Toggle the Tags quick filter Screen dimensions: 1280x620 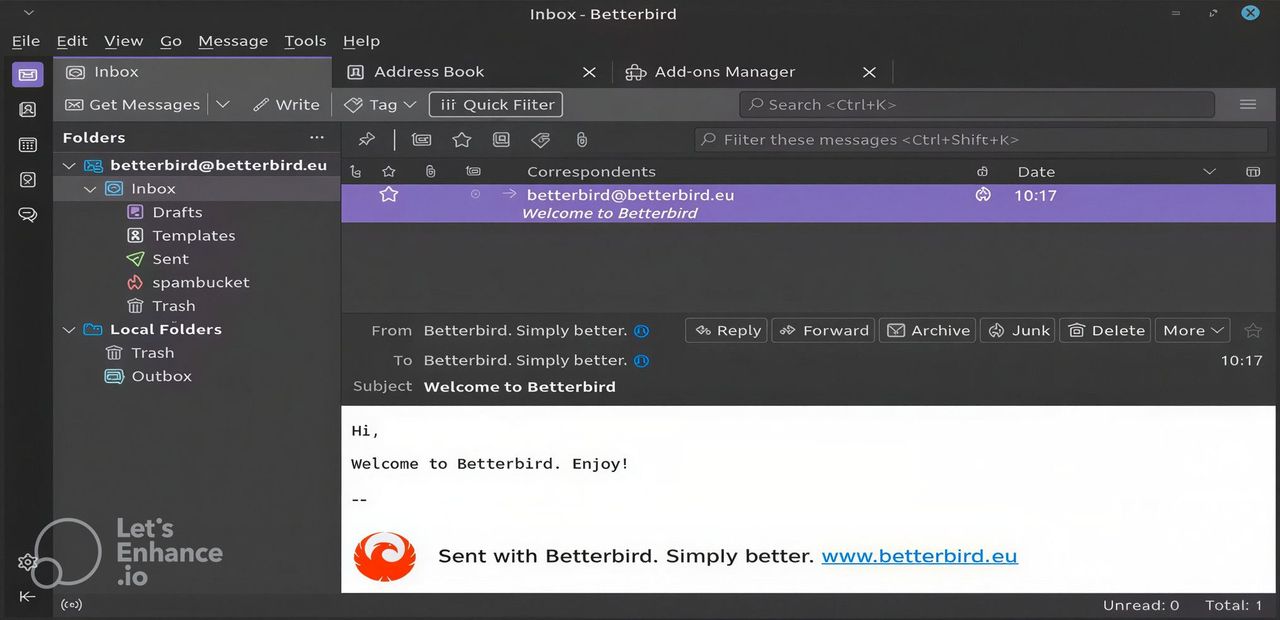point(541,140)
